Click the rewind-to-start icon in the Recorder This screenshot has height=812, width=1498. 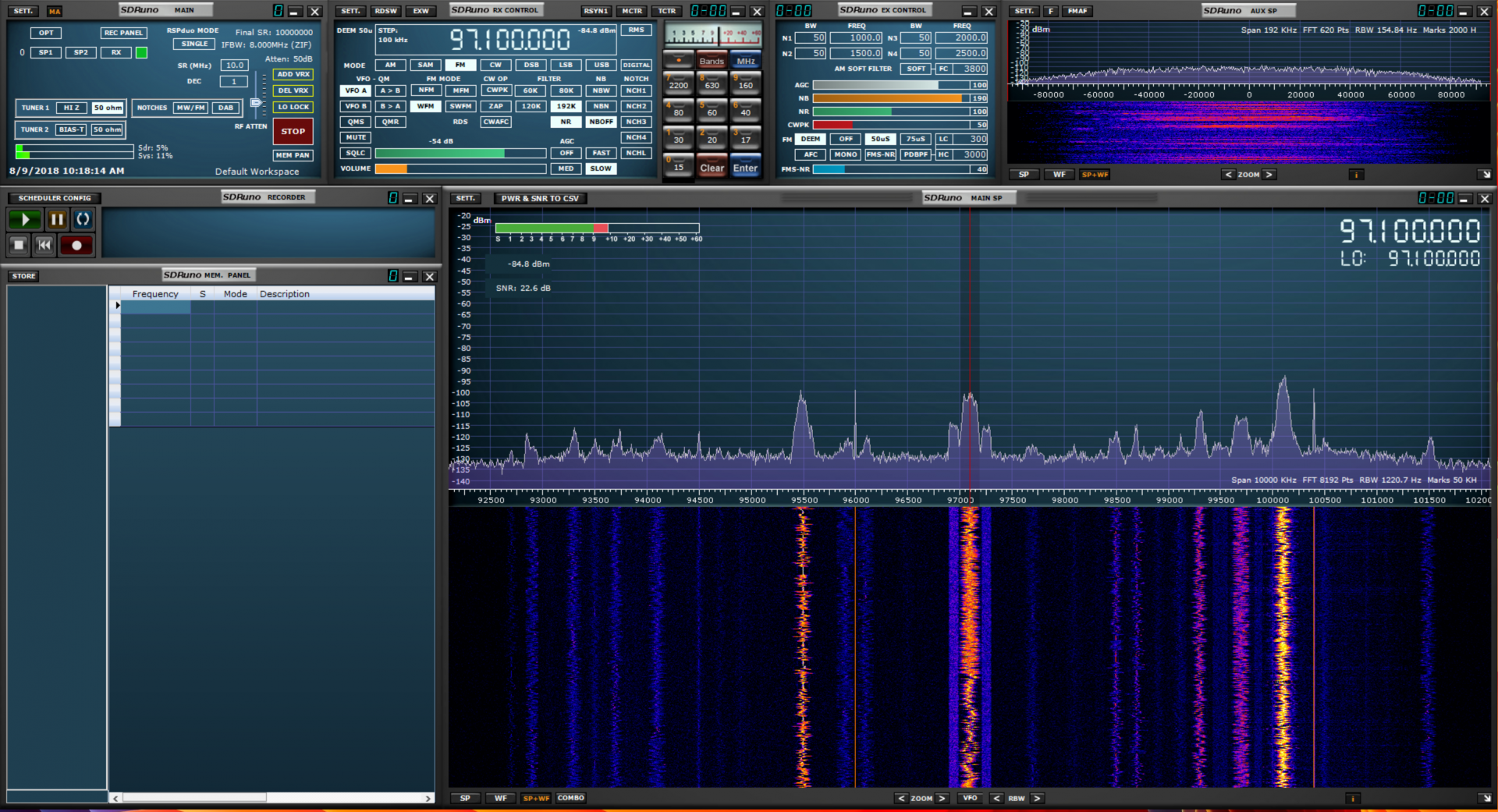44,245
